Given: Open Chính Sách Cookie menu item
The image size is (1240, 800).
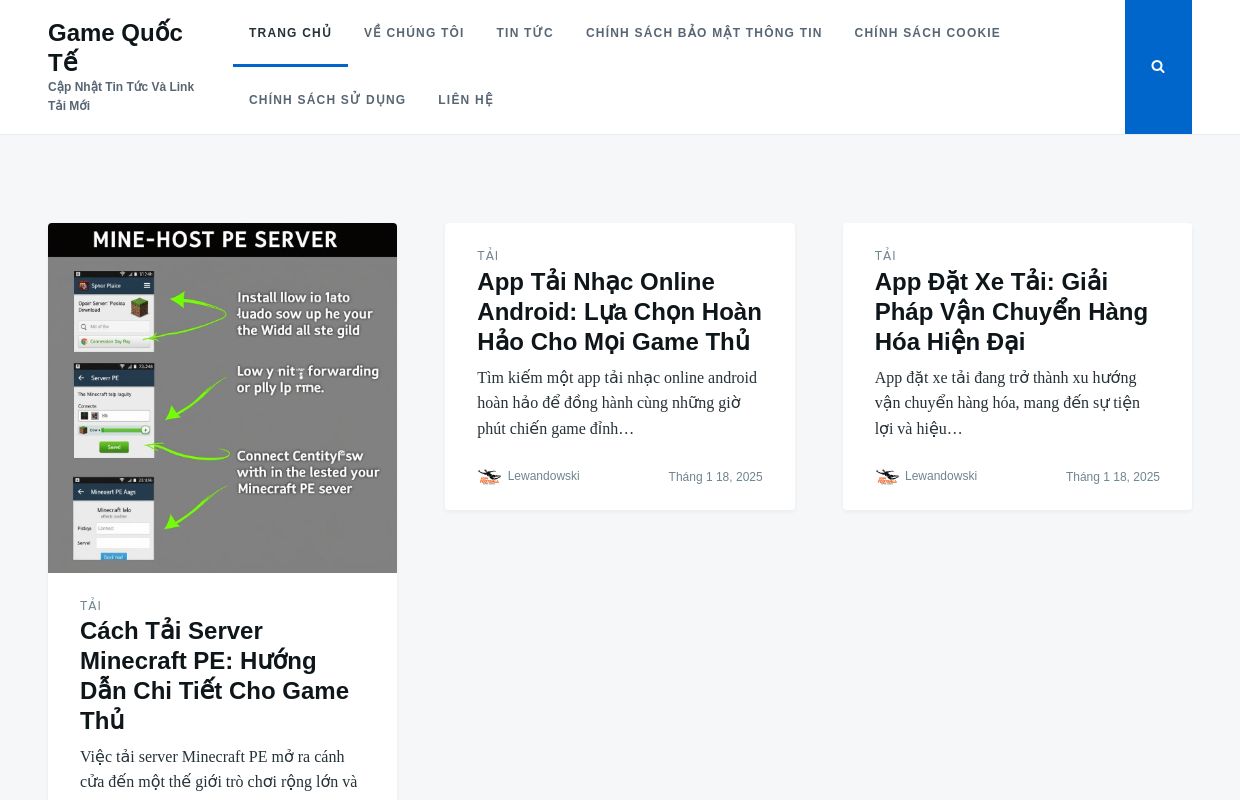Looking at the screenshot, I should point(927,33).
